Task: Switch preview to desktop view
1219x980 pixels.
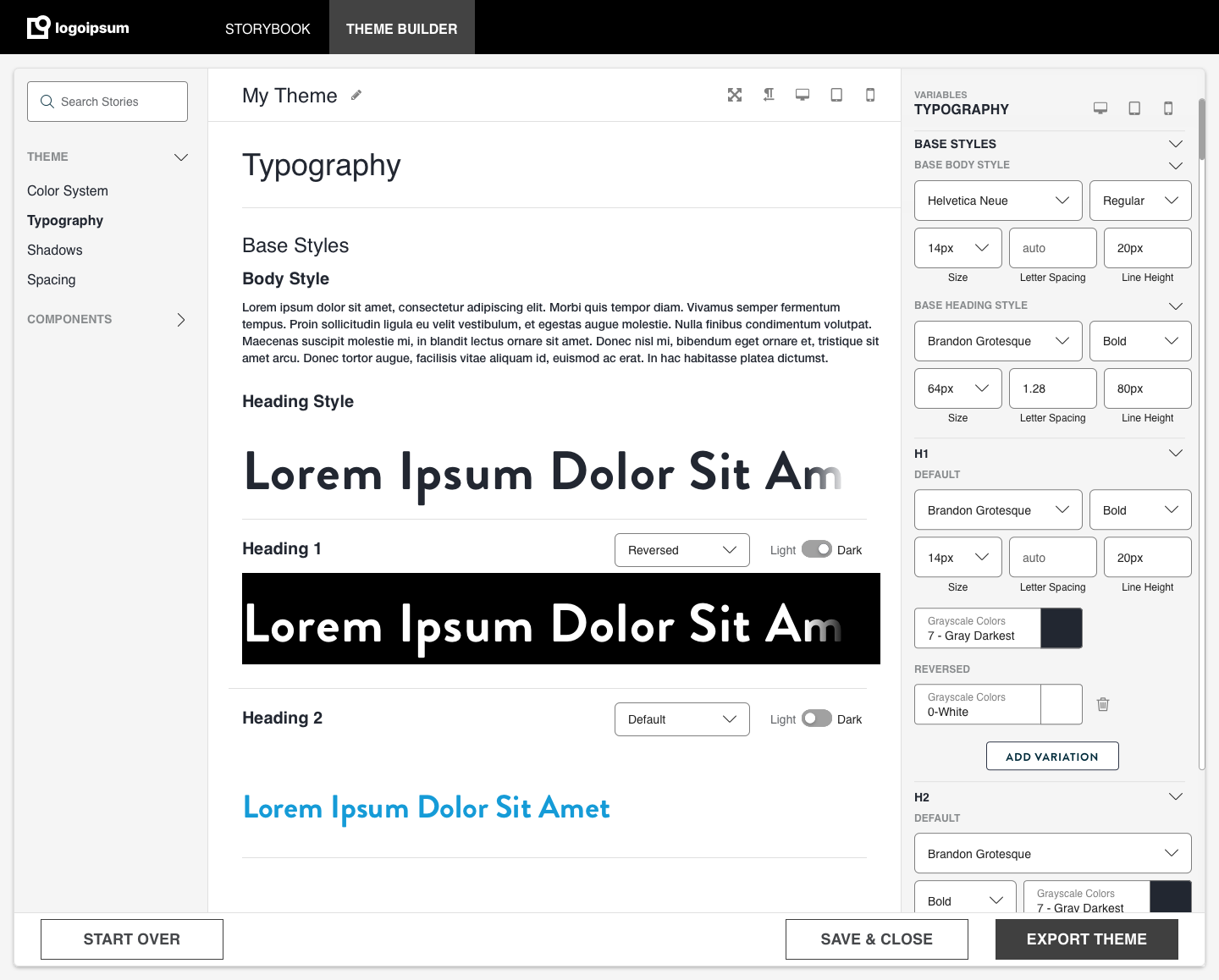Action: (803, 95)
